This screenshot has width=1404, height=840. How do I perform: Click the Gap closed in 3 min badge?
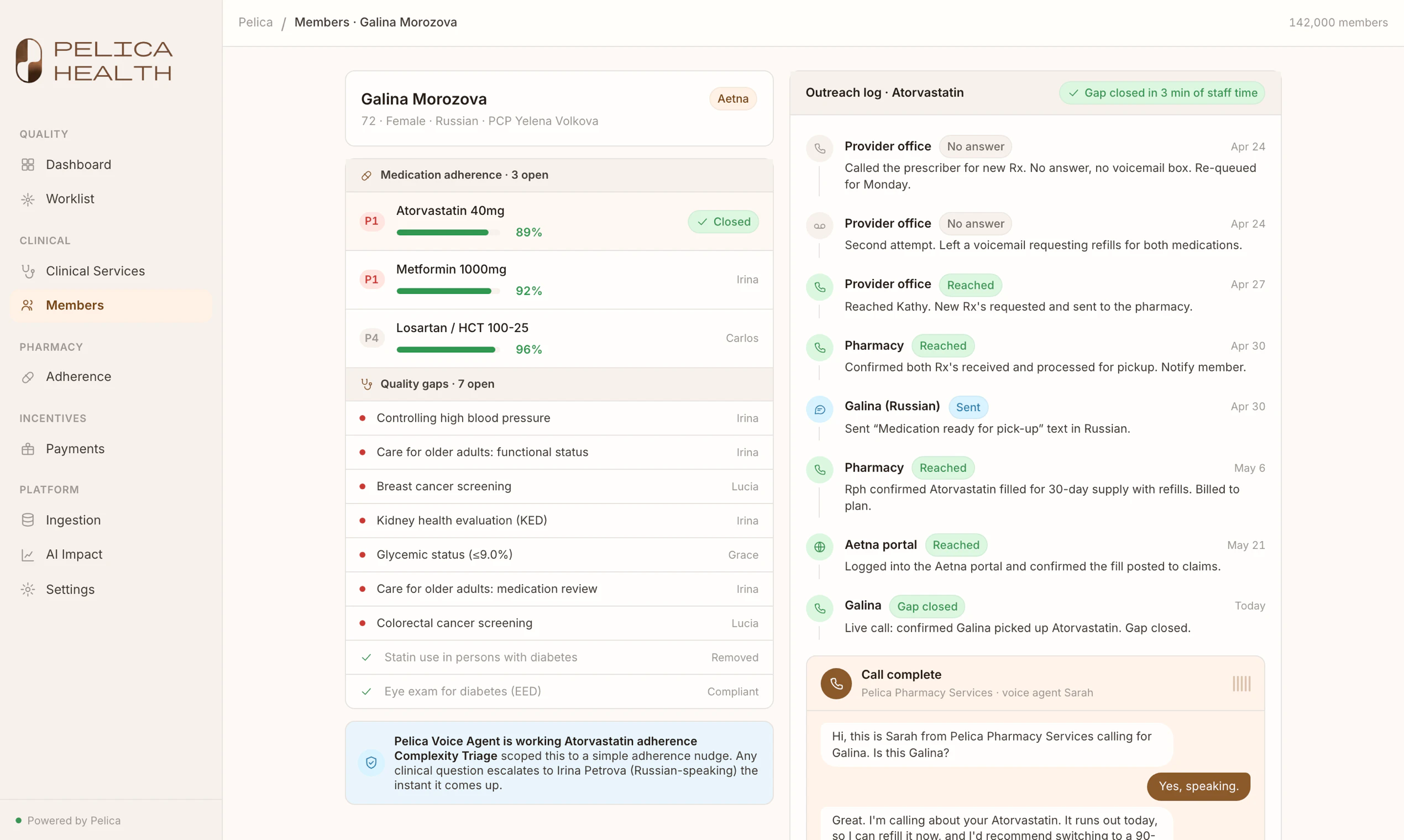(x=1162, y=93)
